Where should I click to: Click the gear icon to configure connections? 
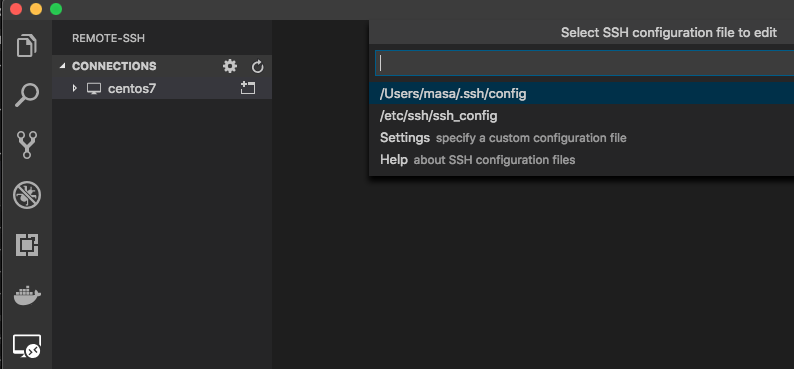pos(230,66)
